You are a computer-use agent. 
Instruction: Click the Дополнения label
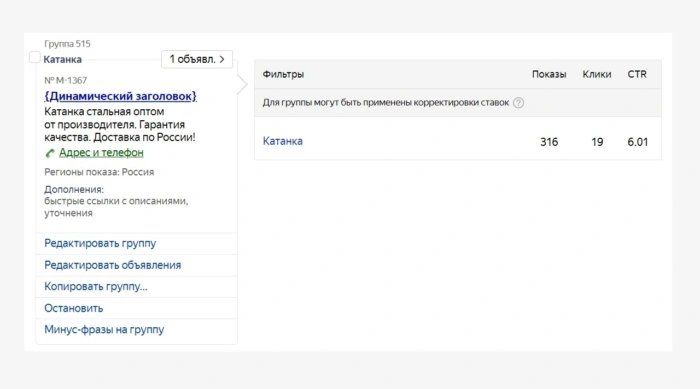click(74, 189)
